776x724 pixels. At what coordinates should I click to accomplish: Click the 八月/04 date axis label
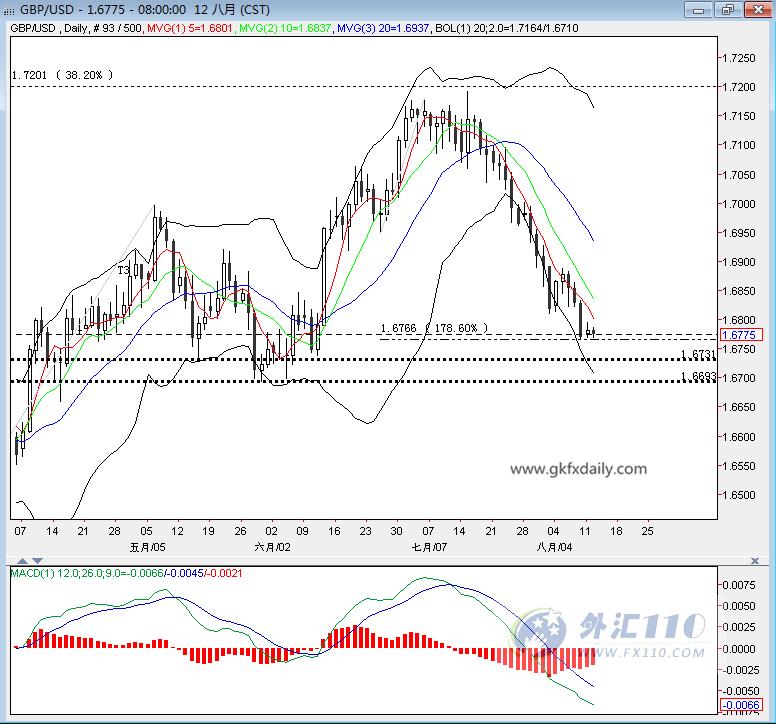pos(554,547)
